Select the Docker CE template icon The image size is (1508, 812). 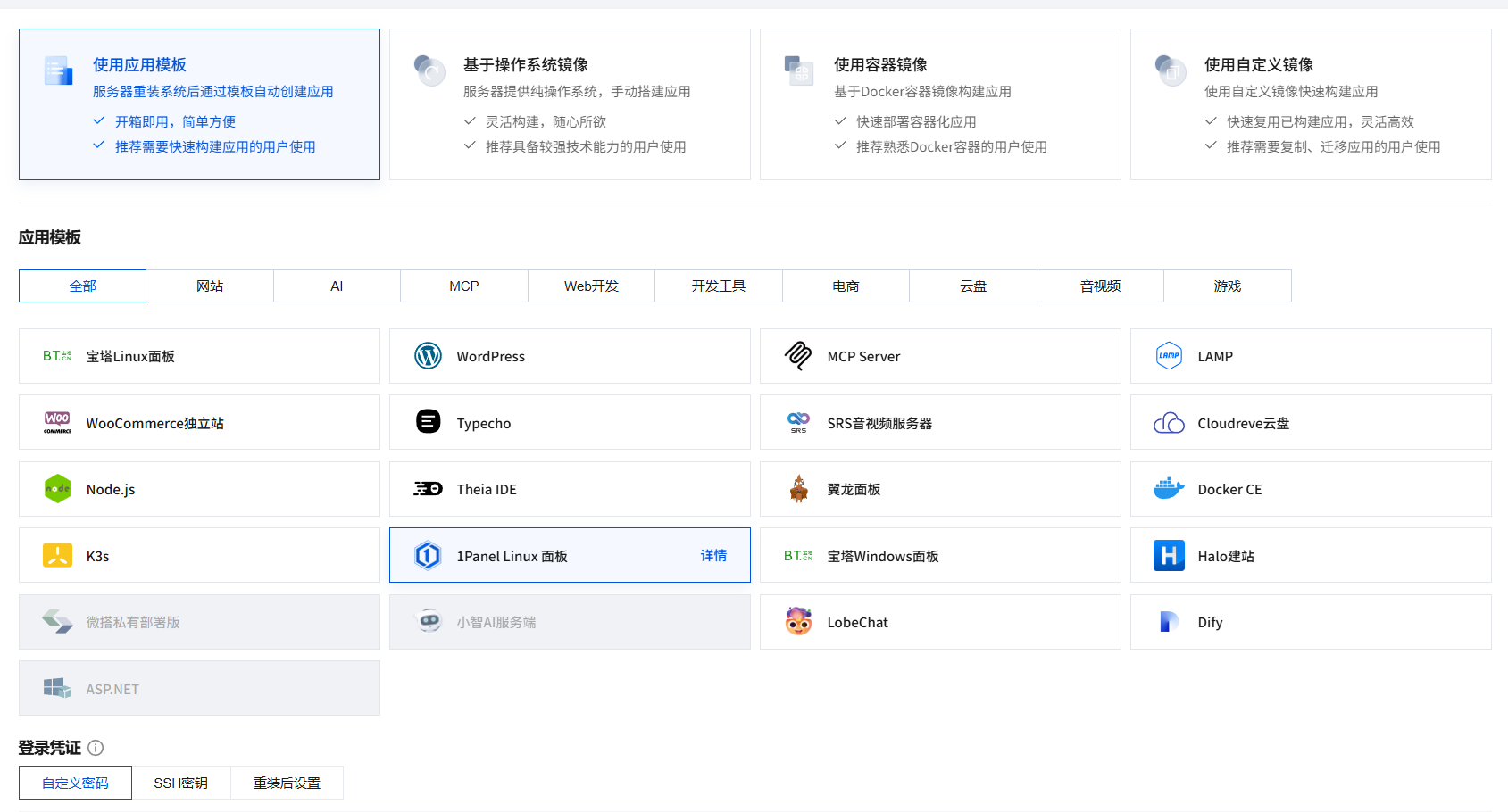click(x=1168, y=489)
